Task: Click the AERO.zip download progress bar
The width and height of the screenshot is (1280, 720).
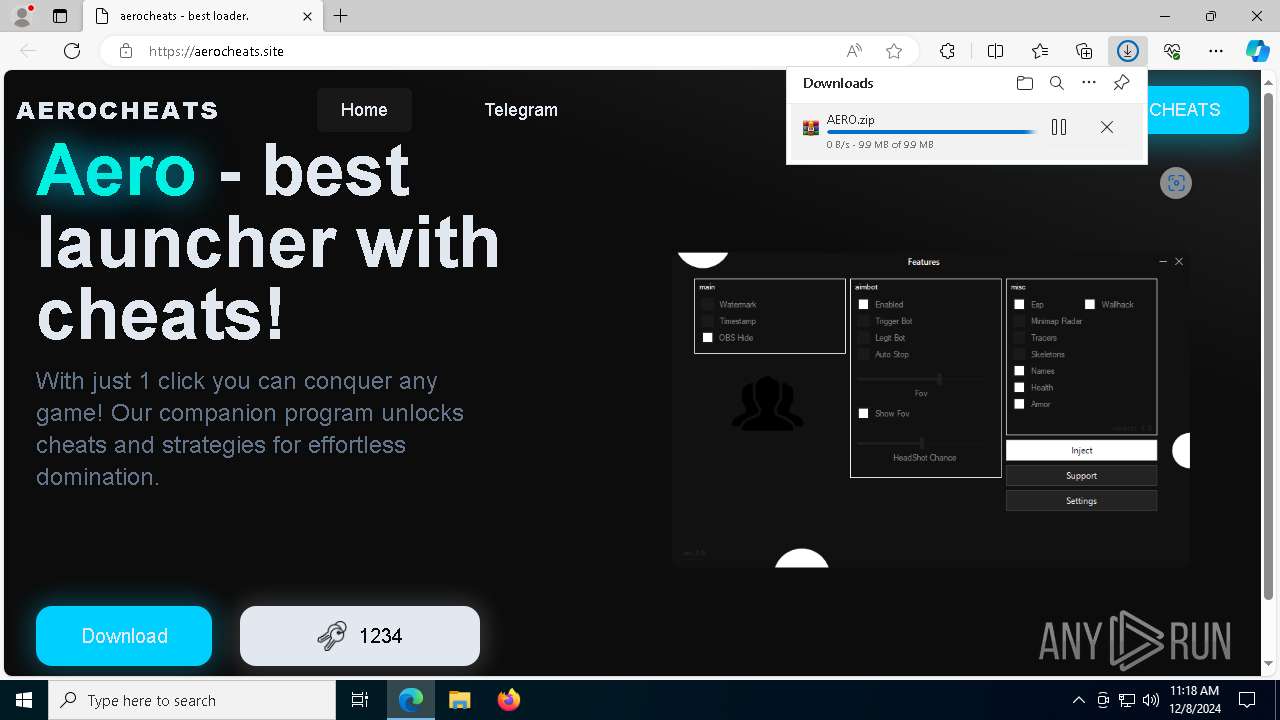Action: (932, 132)
